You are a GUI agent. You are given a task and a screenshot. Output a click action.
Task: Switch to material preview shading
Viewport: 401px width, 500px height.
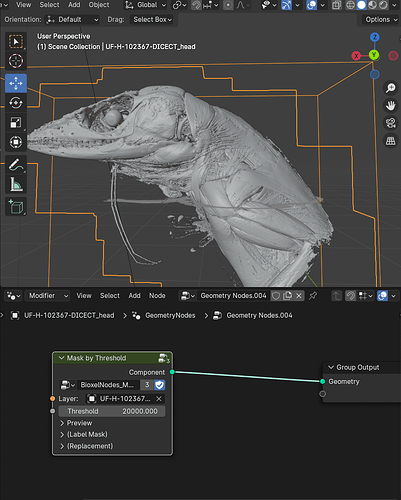pos(372,5)
